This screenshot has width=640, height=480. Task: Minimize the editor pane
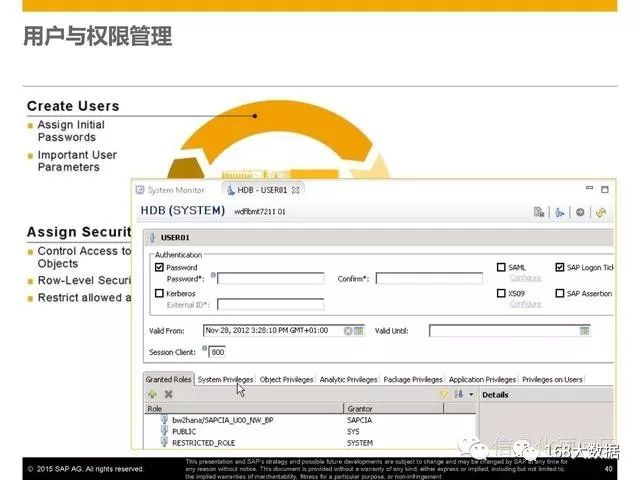pyautogui.click(x=589, y=188)
